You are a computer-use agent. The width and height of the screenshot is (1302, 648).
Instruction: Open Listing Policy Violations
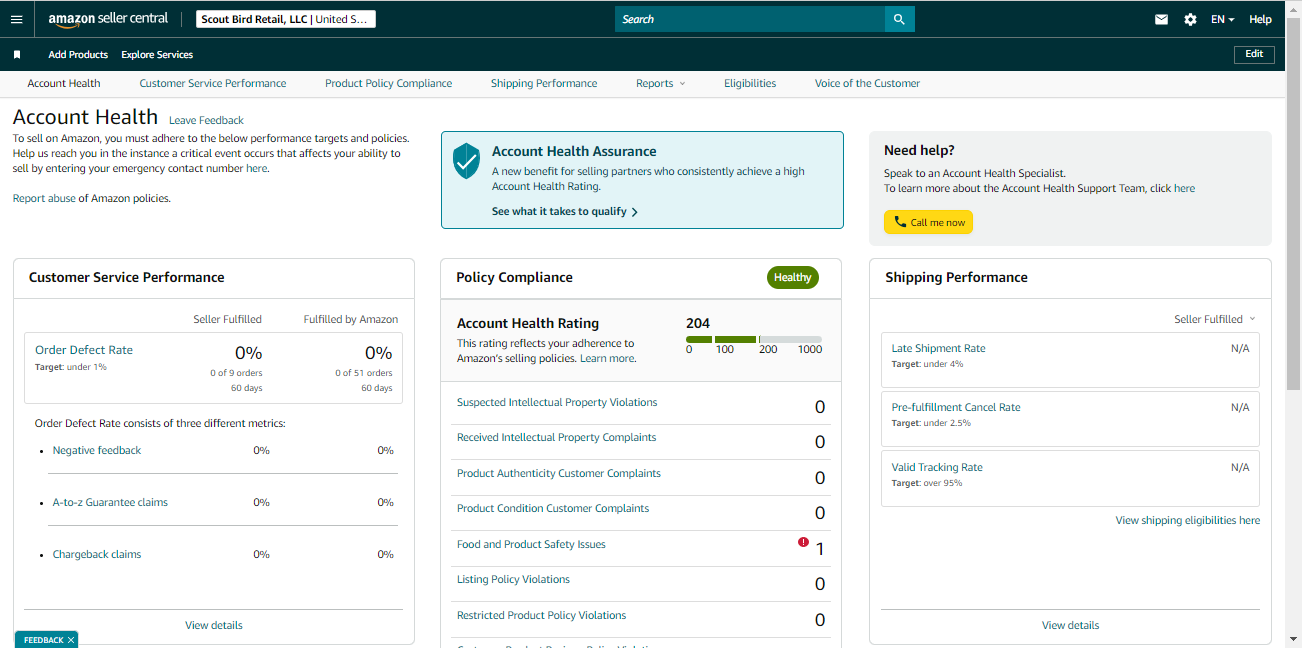click(x=513, y=579)
